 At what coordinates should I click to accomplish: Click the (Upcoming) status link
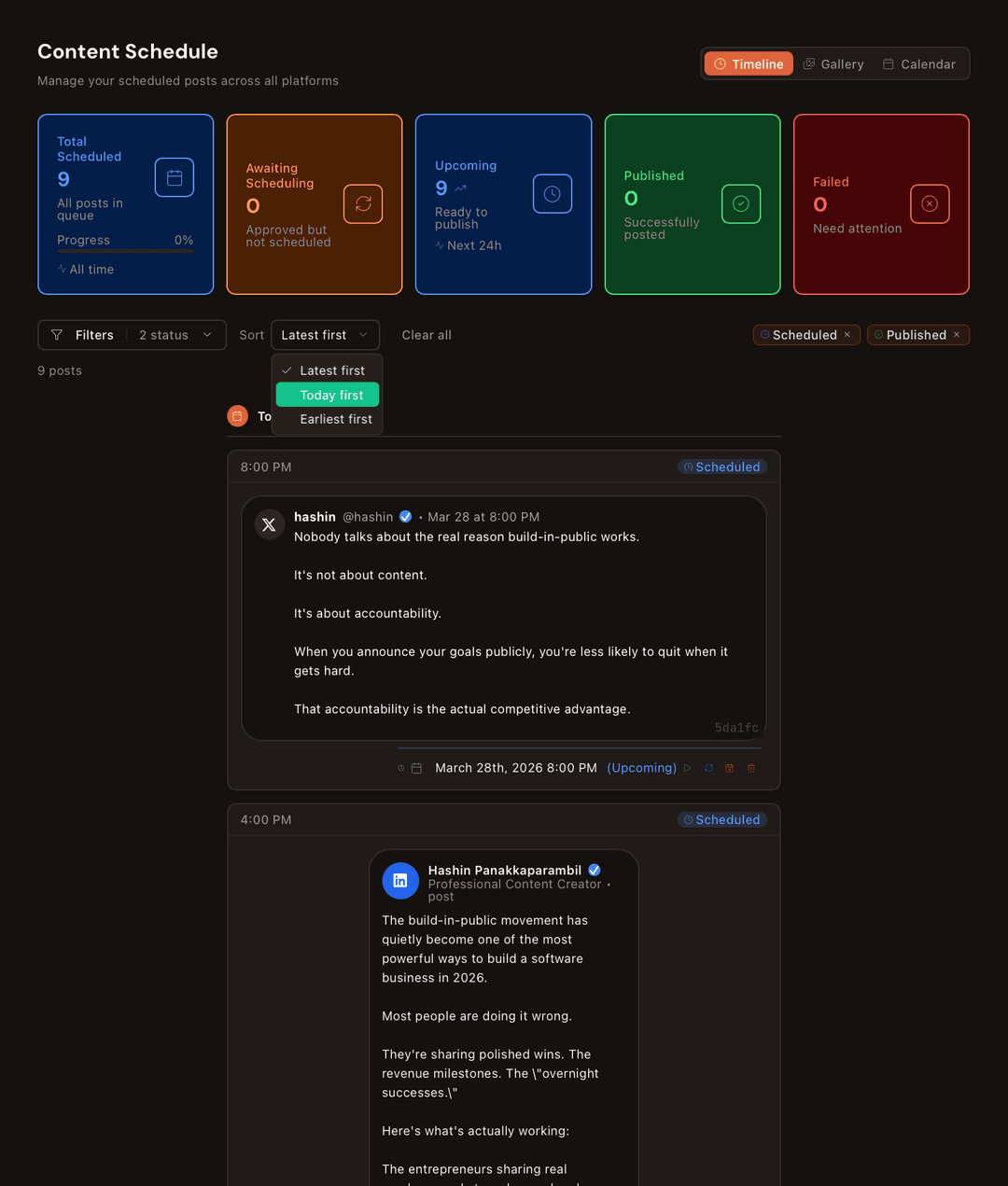642,768
